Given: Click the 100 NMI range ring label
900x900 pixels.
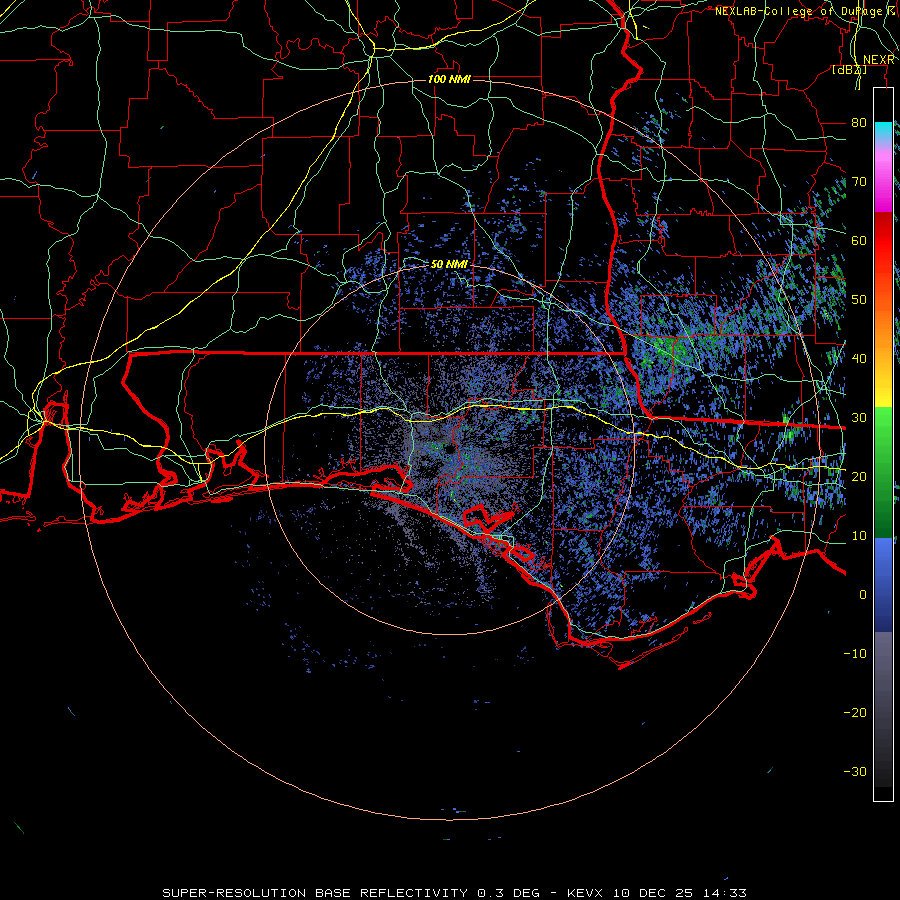Looking at the screenshot, I should coord(449,79).
